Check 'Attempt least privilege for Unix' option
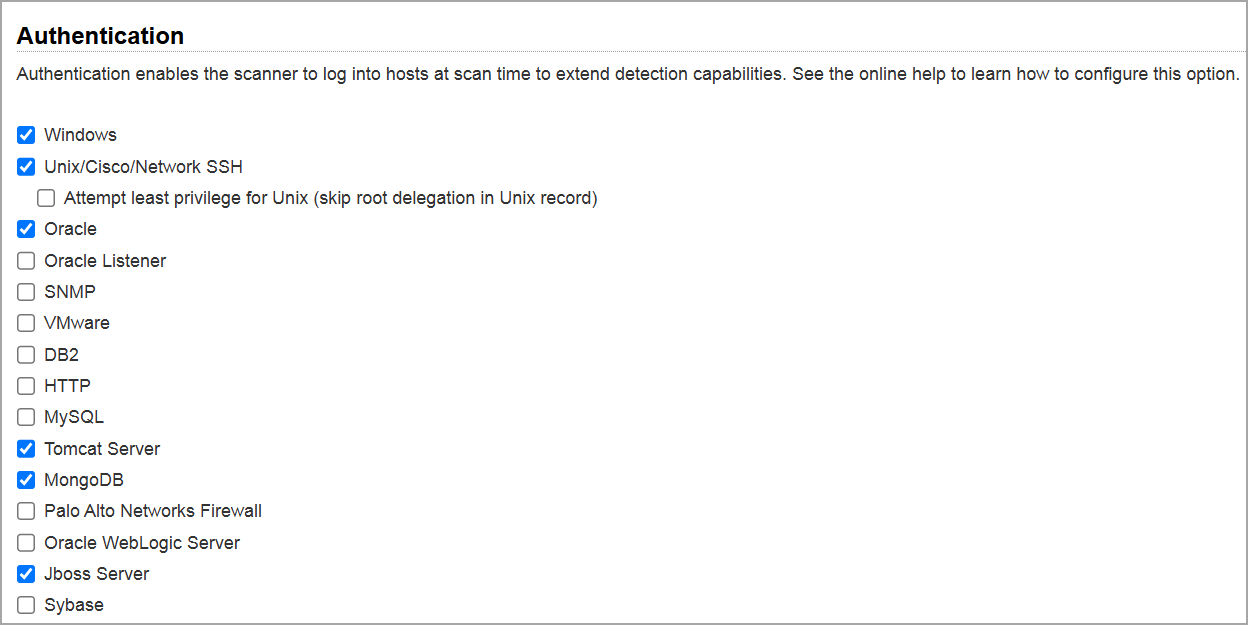 click(x=46, y=198)
